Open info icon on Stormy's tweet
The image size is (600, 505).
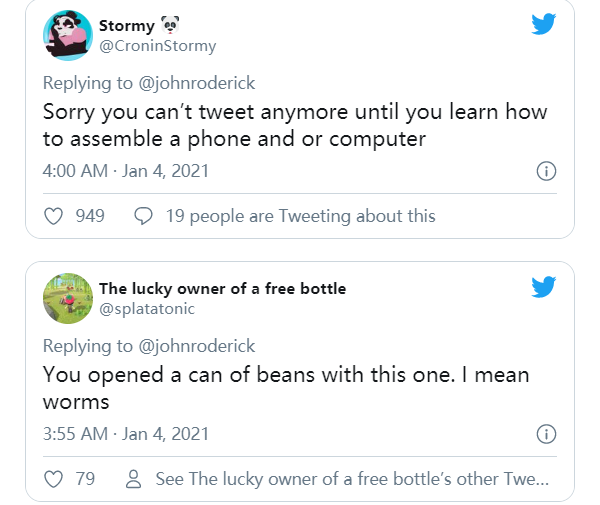[546, 171]
